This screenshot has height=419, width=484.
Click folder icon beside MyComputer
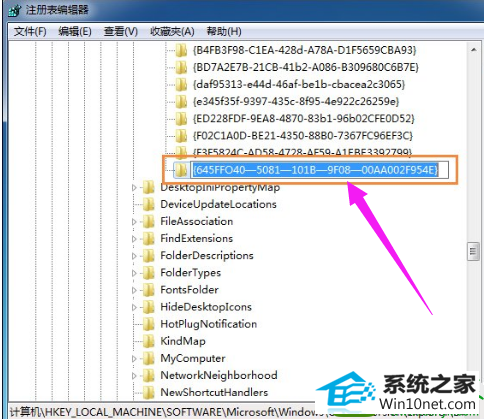coord(149,359)
